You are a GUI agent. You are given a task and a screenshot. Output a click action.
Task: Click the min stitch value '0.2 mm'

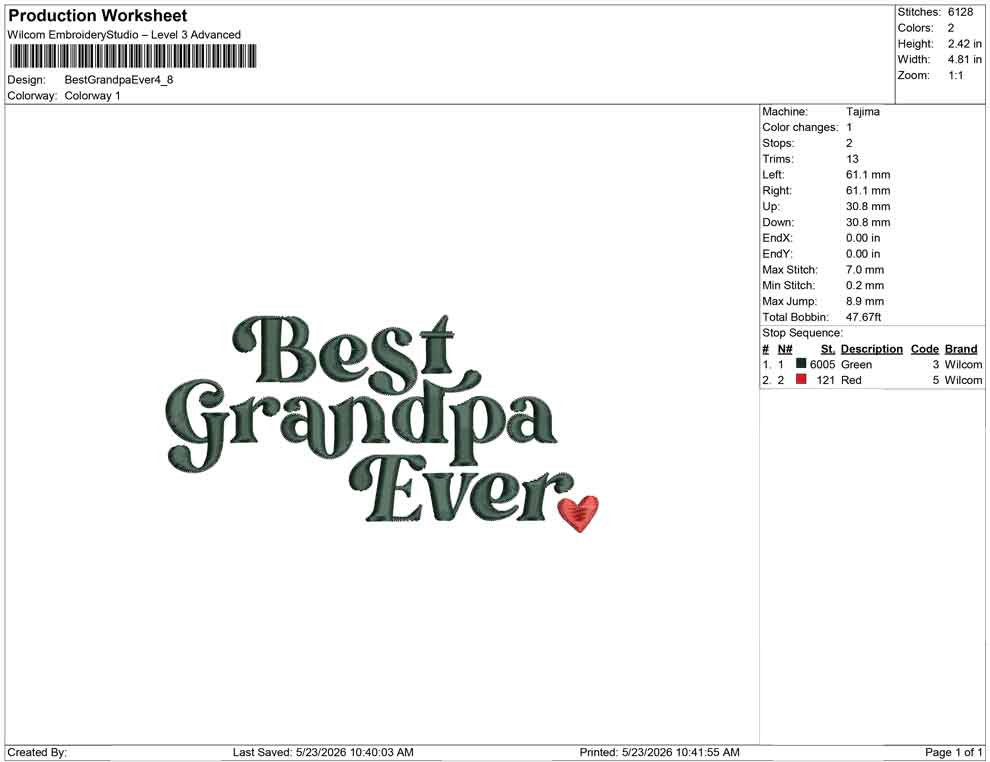865,285
